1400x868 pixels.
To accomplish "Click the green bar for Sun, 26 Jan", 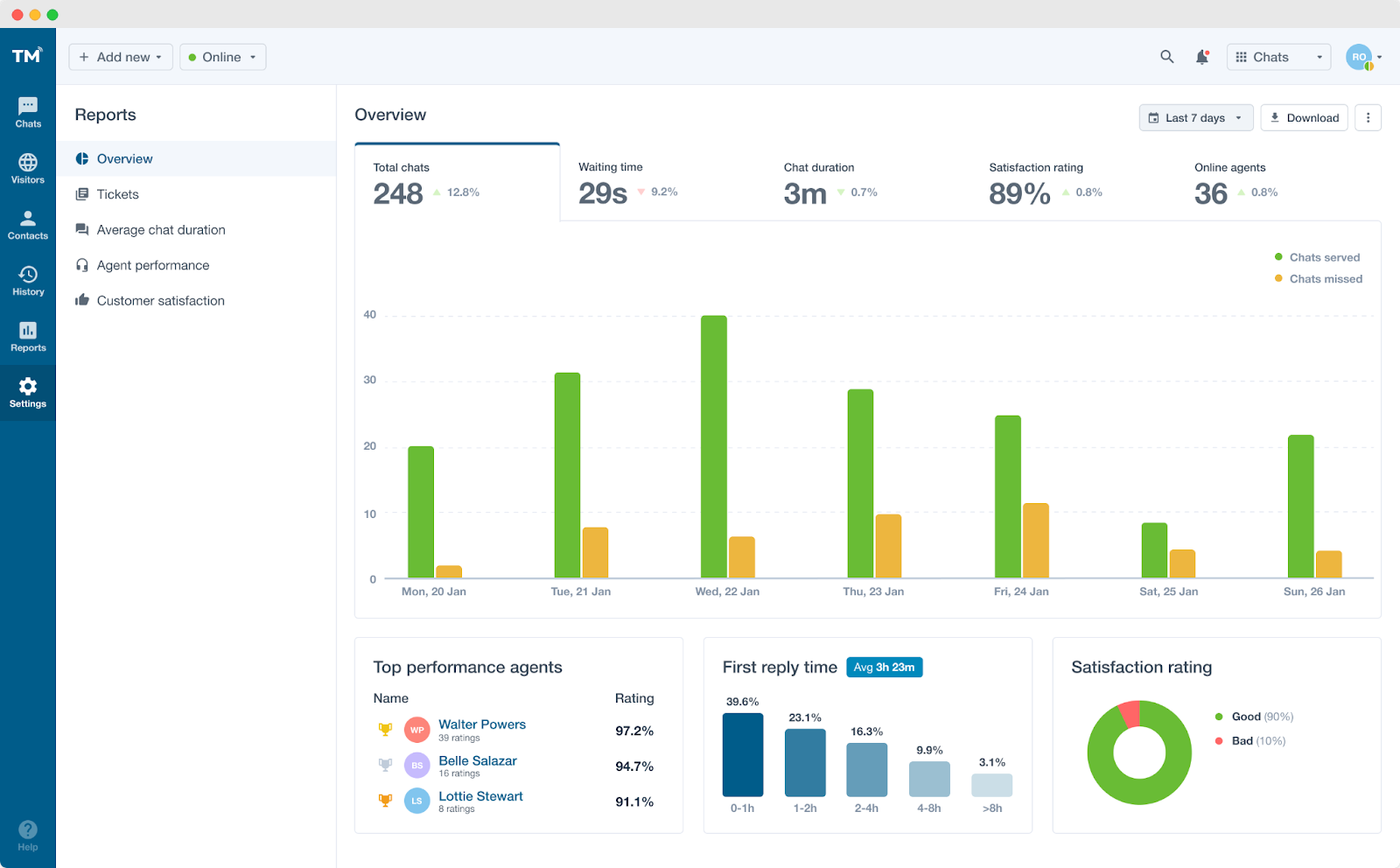I will coord(1301,506).
